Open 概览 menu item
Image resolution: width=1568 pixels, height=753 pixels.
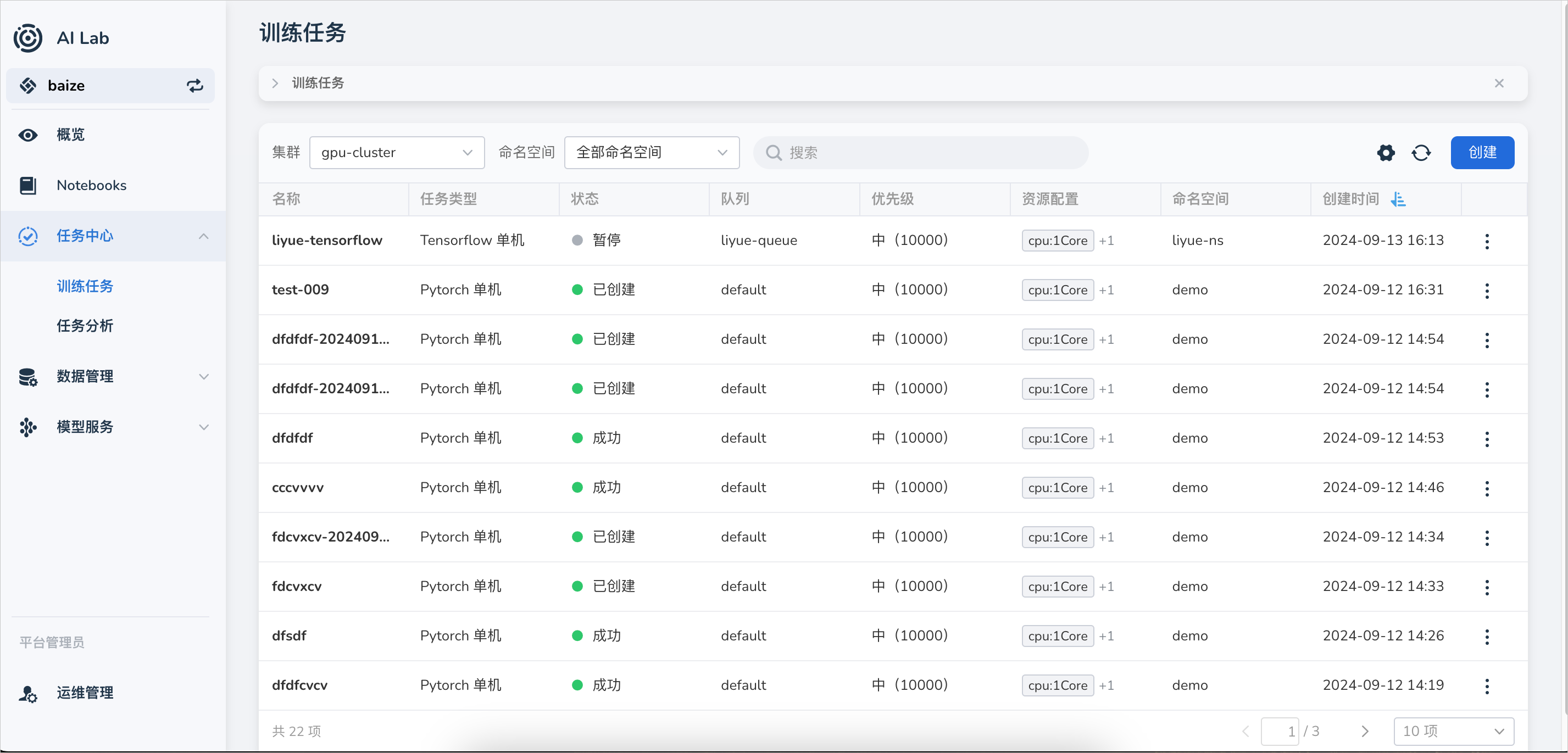pos(113,135)
